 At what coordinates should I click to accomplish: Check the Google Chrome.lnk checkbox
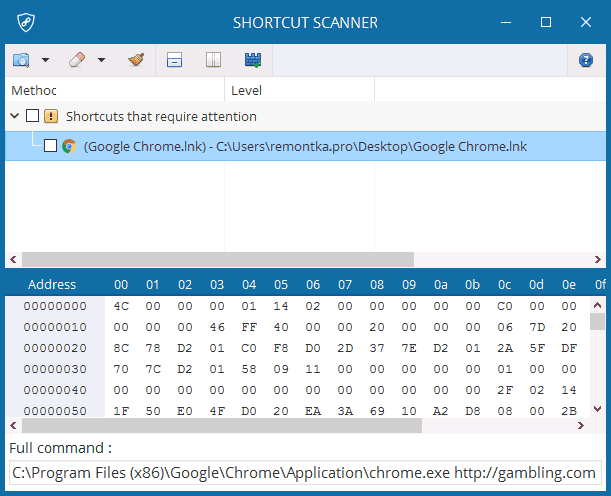click(x=50, y=146)
